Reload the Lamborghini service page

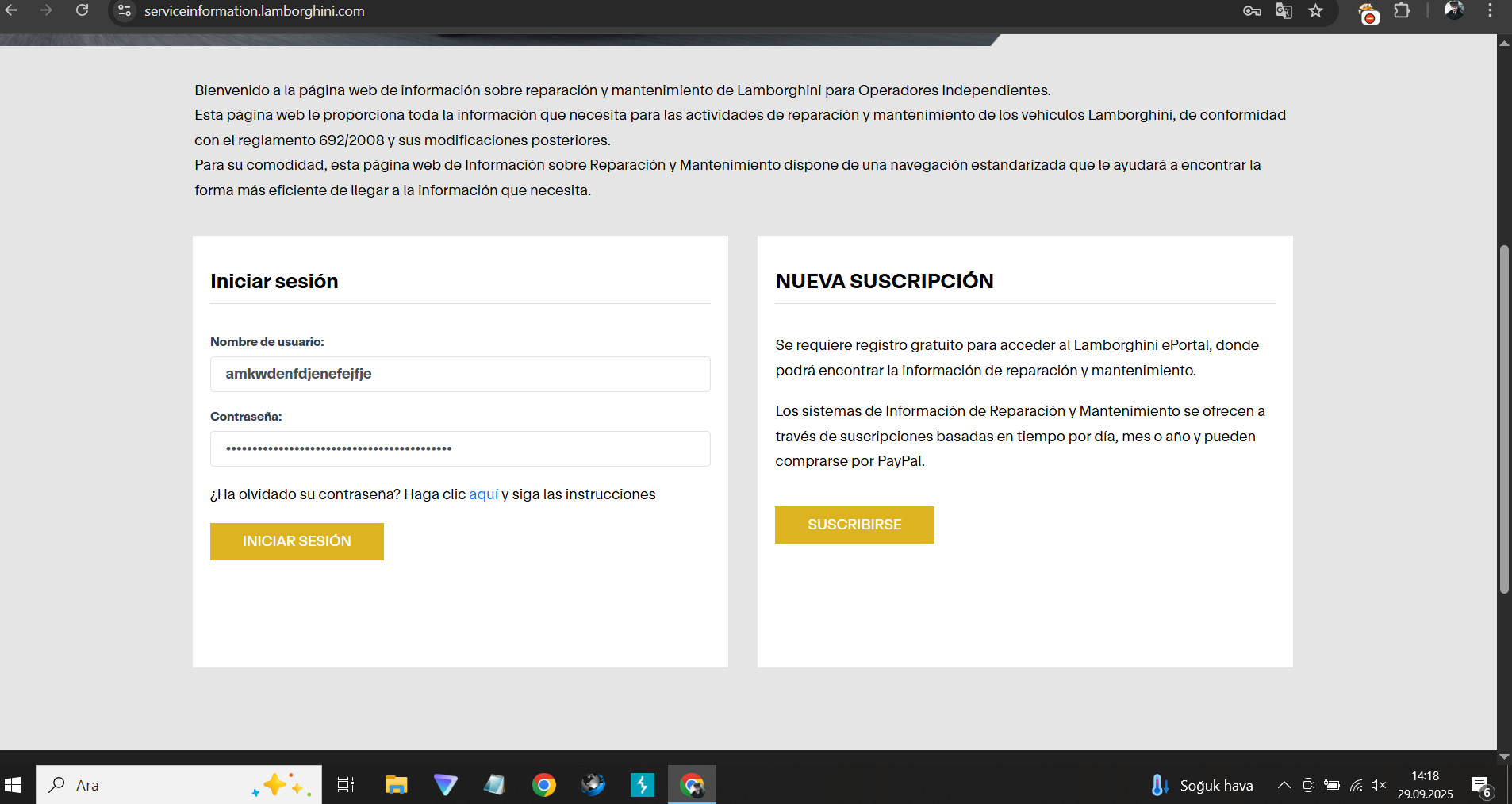click(x=82, y=10)
